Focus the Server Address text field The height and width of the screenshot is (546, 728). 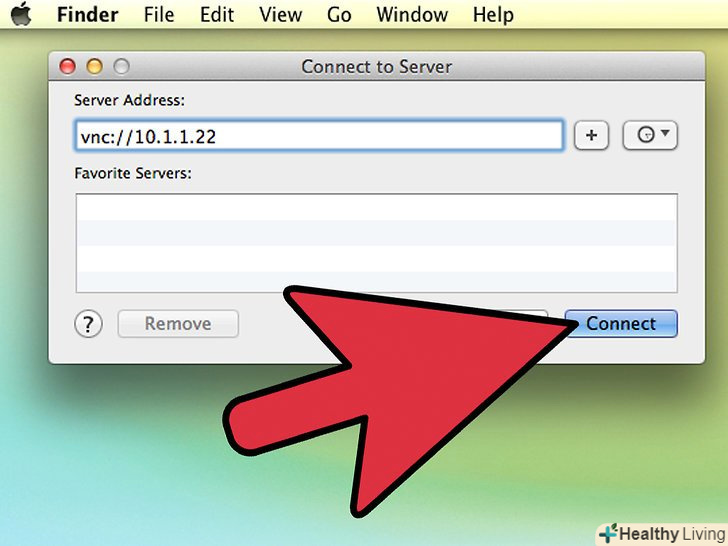319,136
